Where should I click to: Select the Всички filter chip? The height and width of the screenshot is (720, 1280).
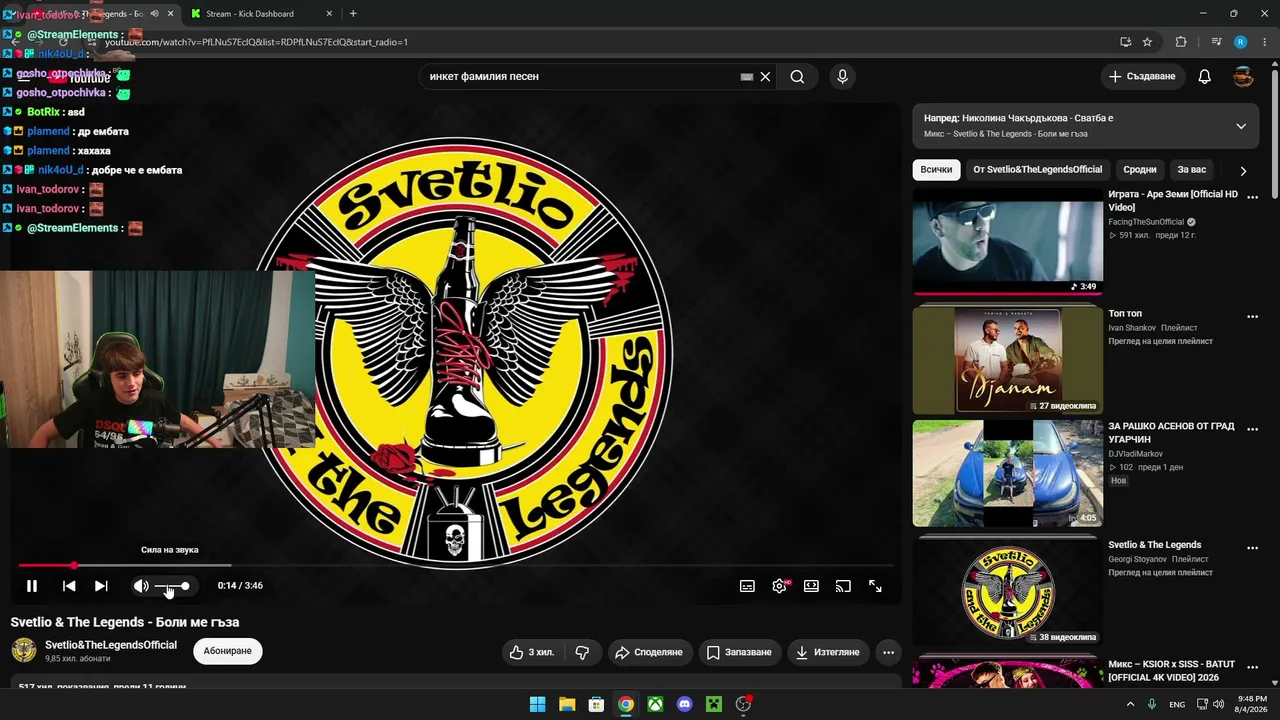click(936, 170)
